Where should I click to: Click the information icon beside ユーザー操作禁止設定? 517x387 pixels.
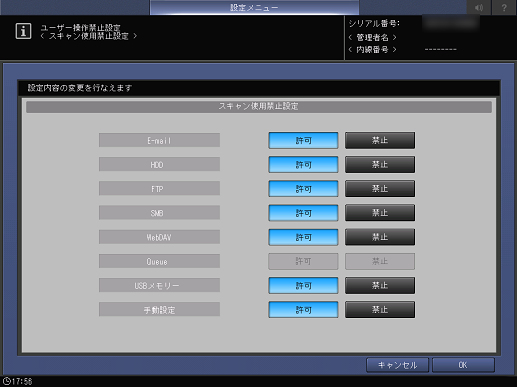[23, 31]
